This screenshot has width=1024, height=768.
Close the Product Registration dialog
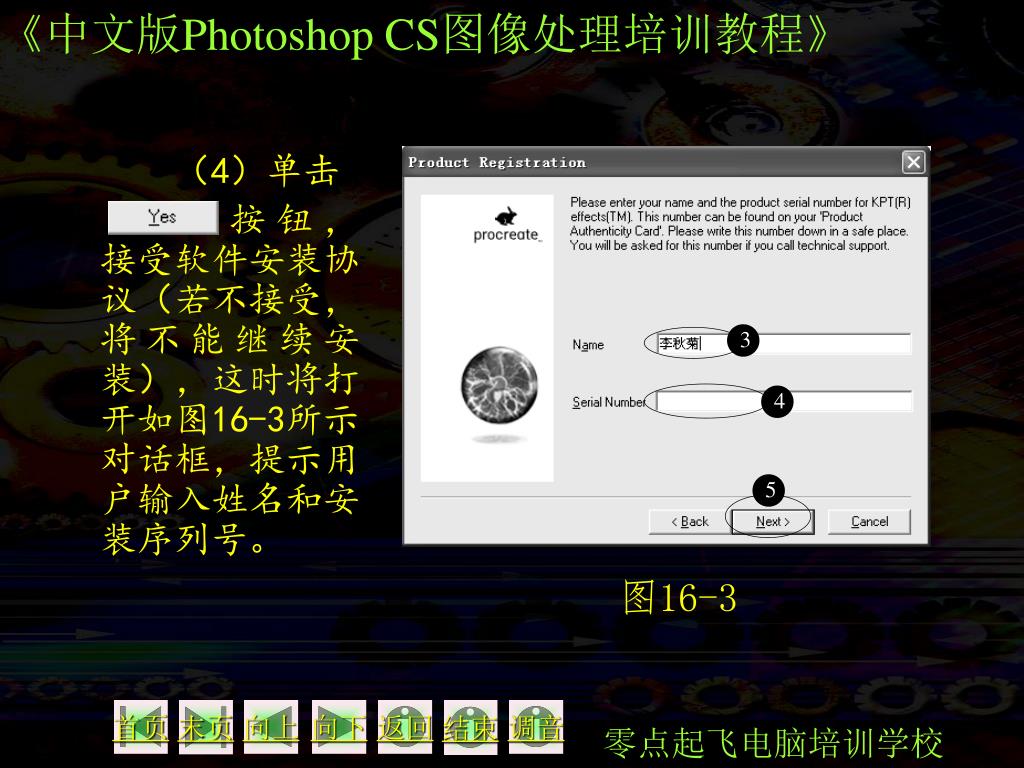coord(913,162)
